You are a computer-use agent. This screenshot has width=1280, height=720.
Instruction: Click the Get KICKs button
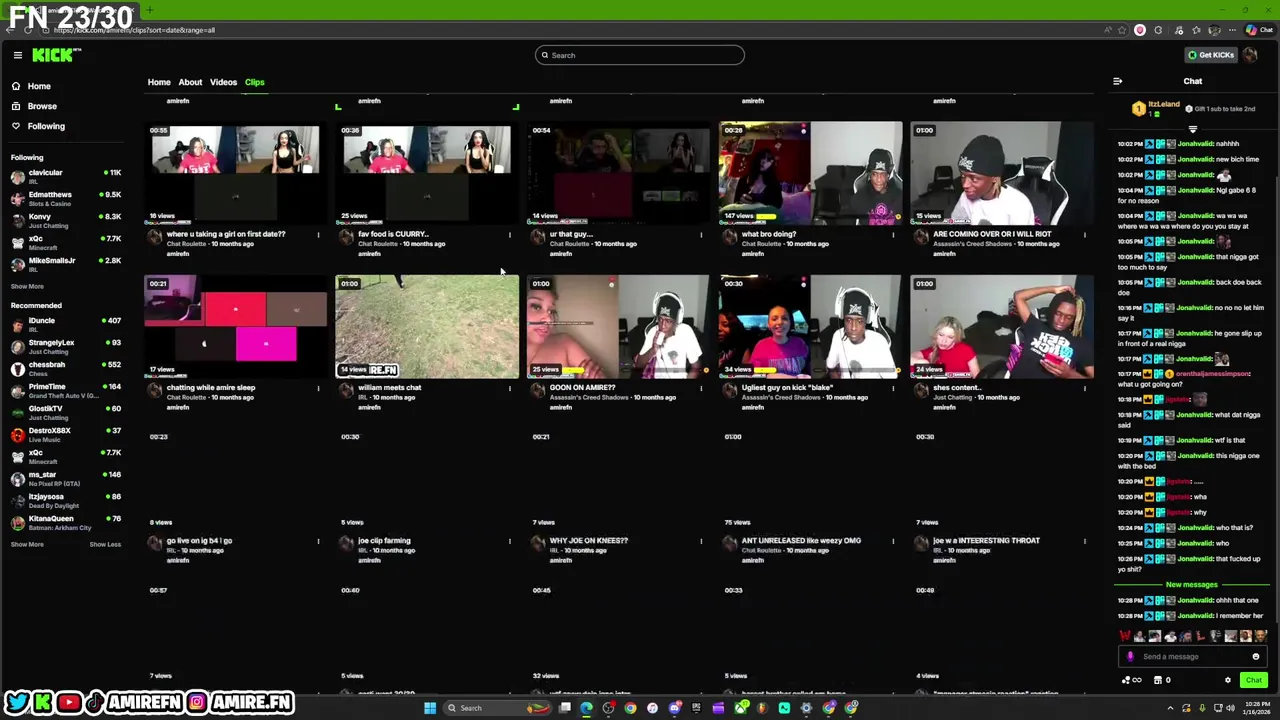[1210, 55]
